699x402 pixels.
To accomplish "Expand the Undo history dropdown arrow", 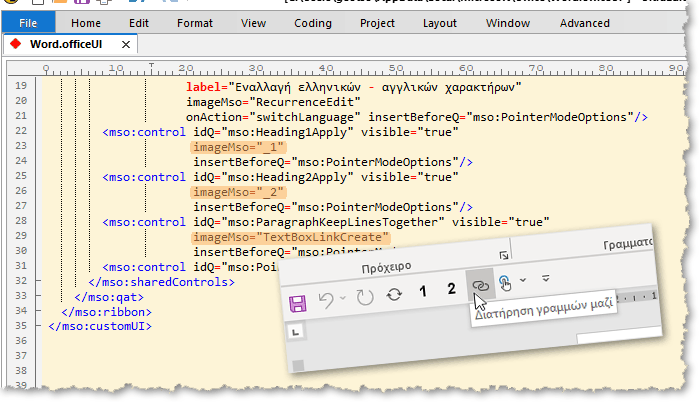I will tap(343, 297).
